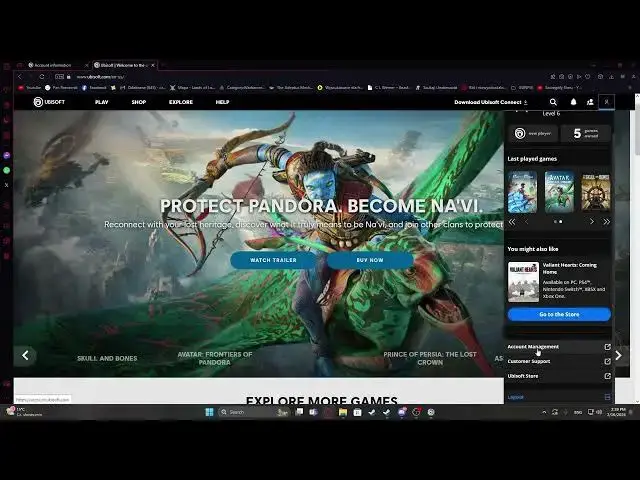Open the friends icon in header
640x480 pixels.
coord(590,102)
